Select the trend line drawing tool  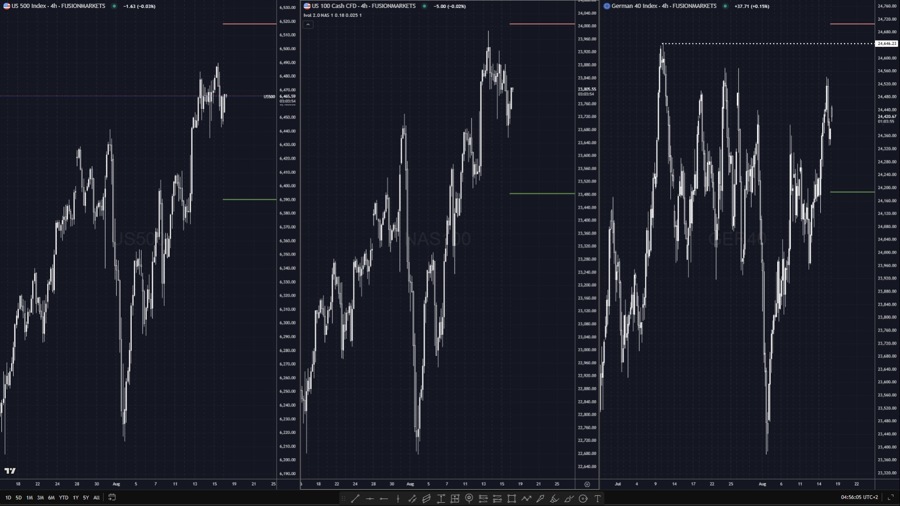click(355, 498)
